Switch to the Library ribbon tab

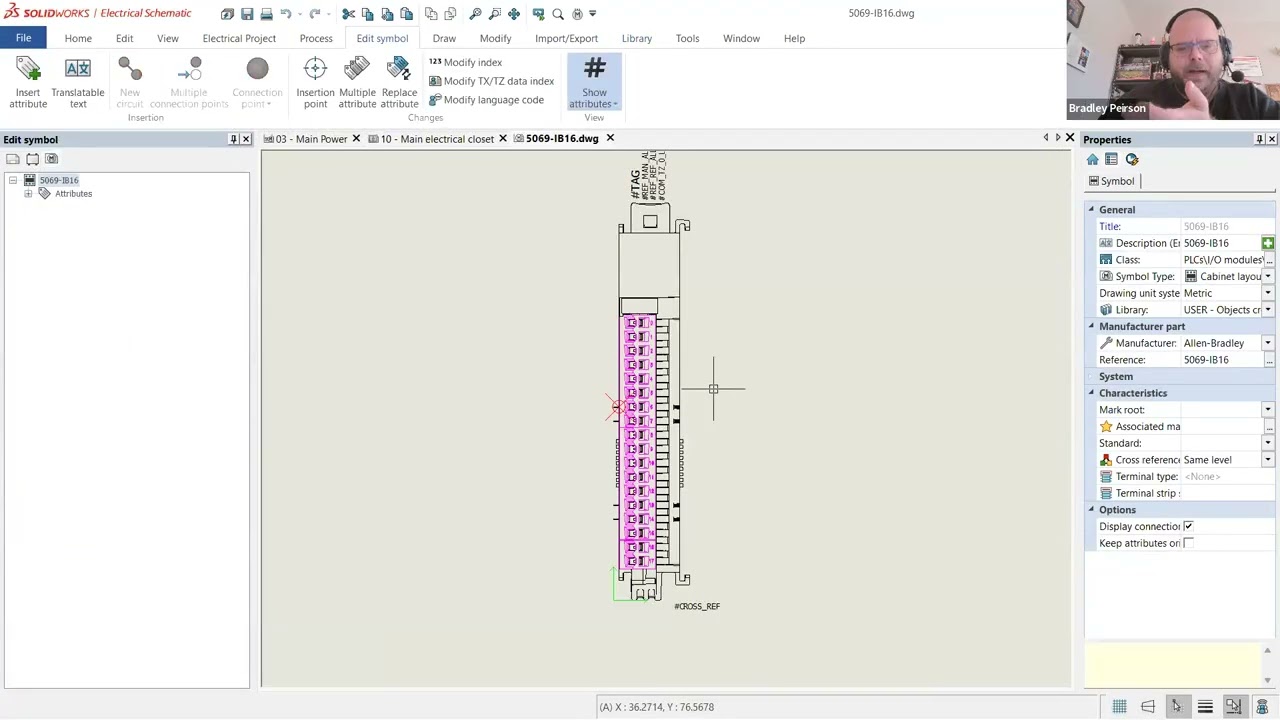[x=637, y=38]
